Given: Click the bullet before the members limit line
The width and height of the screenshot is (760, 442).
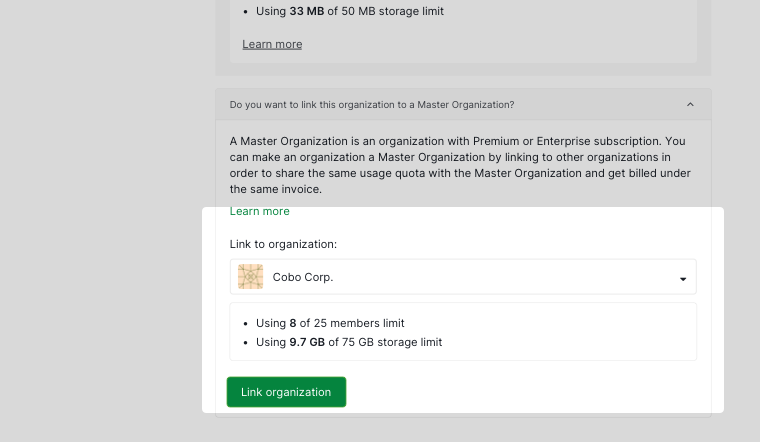Looking at the screenshot, I should pyautogui.click(x=245, y=323).
